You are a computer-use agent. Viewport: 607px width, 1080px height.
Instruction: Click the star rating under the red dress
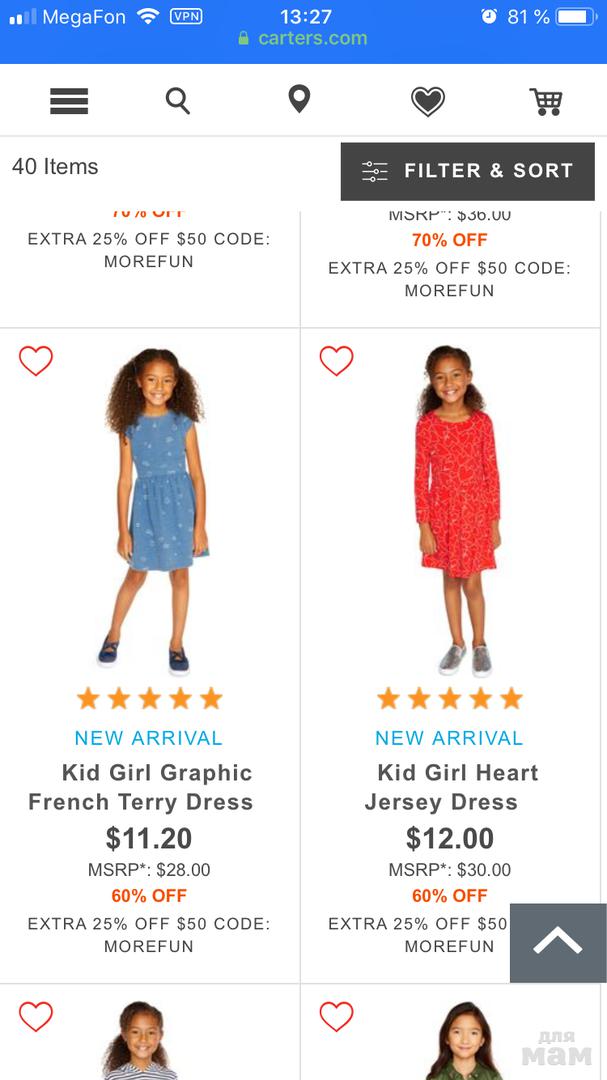pos(450,698)
